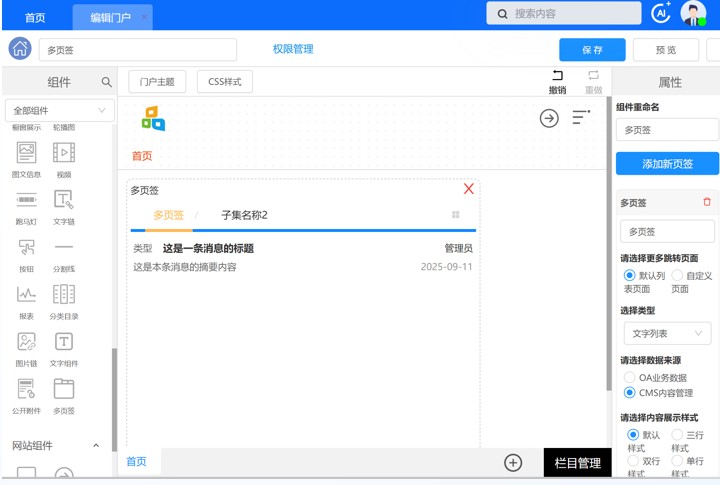Image resolution: width=720 pixels, height=485 pixels.
Task: Choose OA业务数据 as data source
Action: (629, 377)
